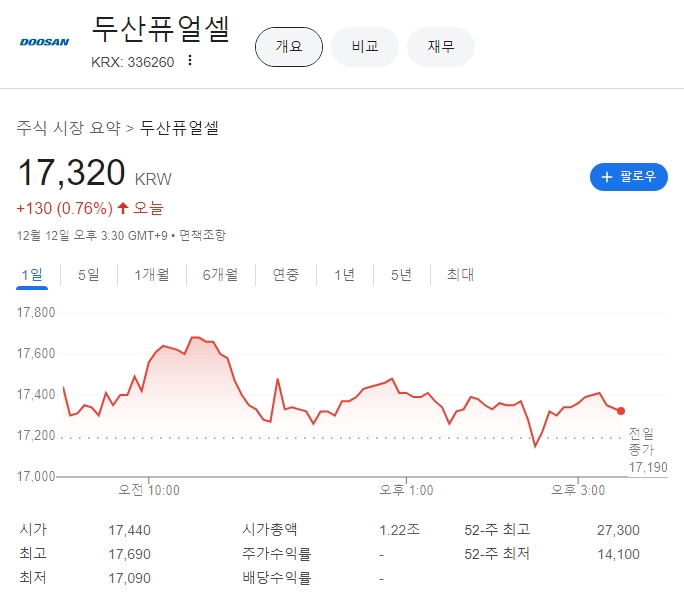The image size is (684, 595).
Task: Click the 17,320 current price
Action: tap(72, 173)
